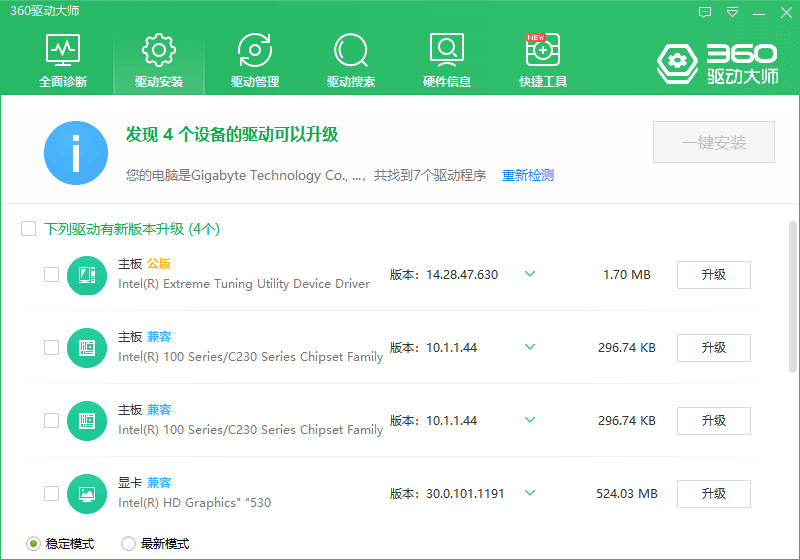Viewport: 800px width, 560px height.
Task: Select the 稳定模式 radio button
Action: [x=33, y=544]
